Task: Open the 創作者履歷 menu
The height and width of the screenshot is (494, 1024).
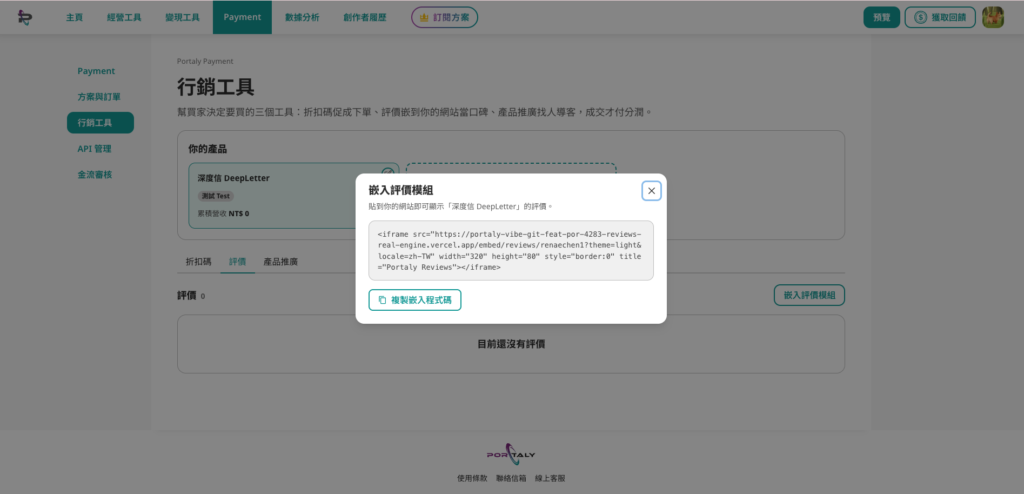Action: point(365,18)
